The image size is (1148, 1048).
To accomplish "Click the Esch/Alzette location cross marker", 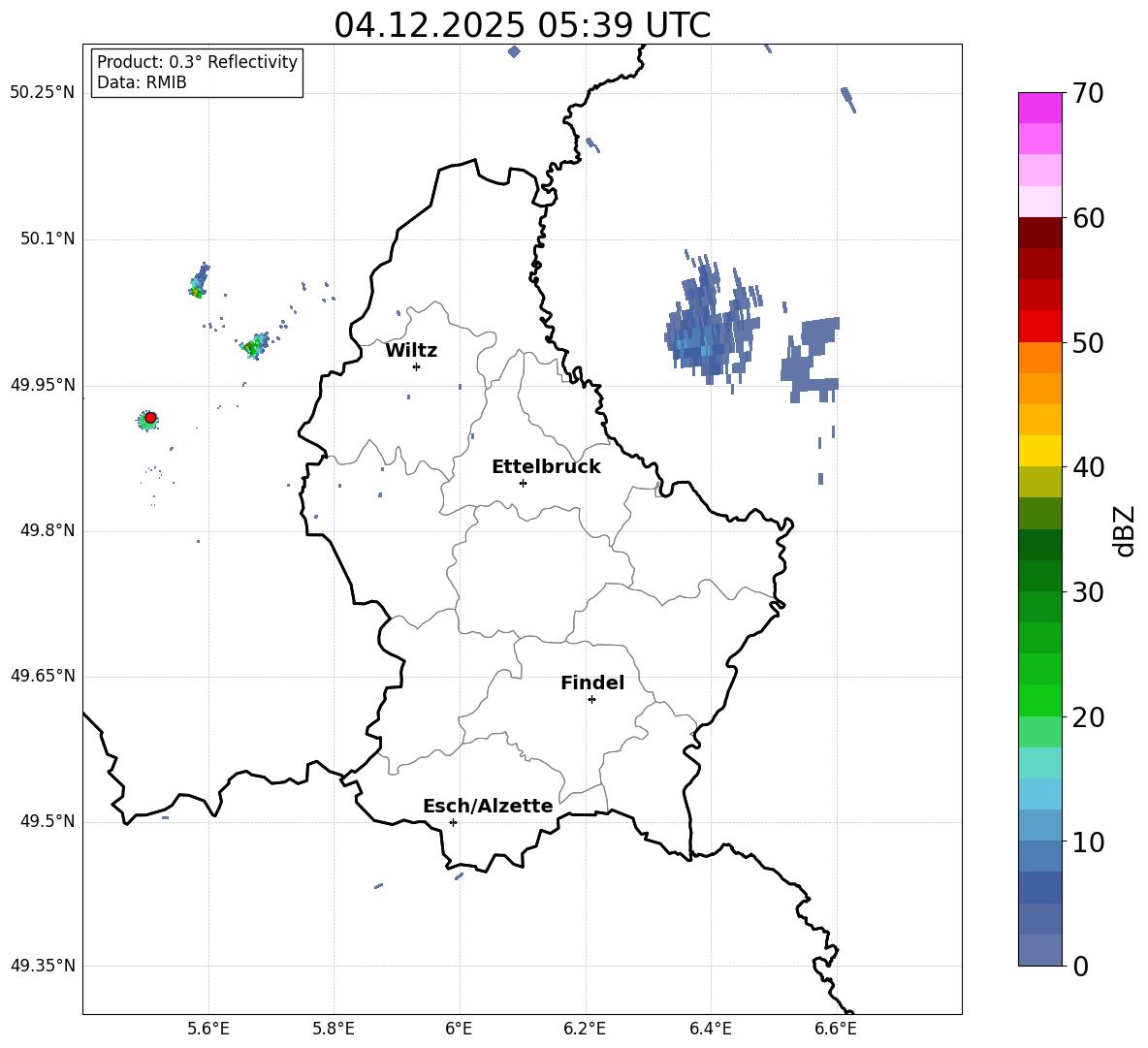I will [453, 822].
